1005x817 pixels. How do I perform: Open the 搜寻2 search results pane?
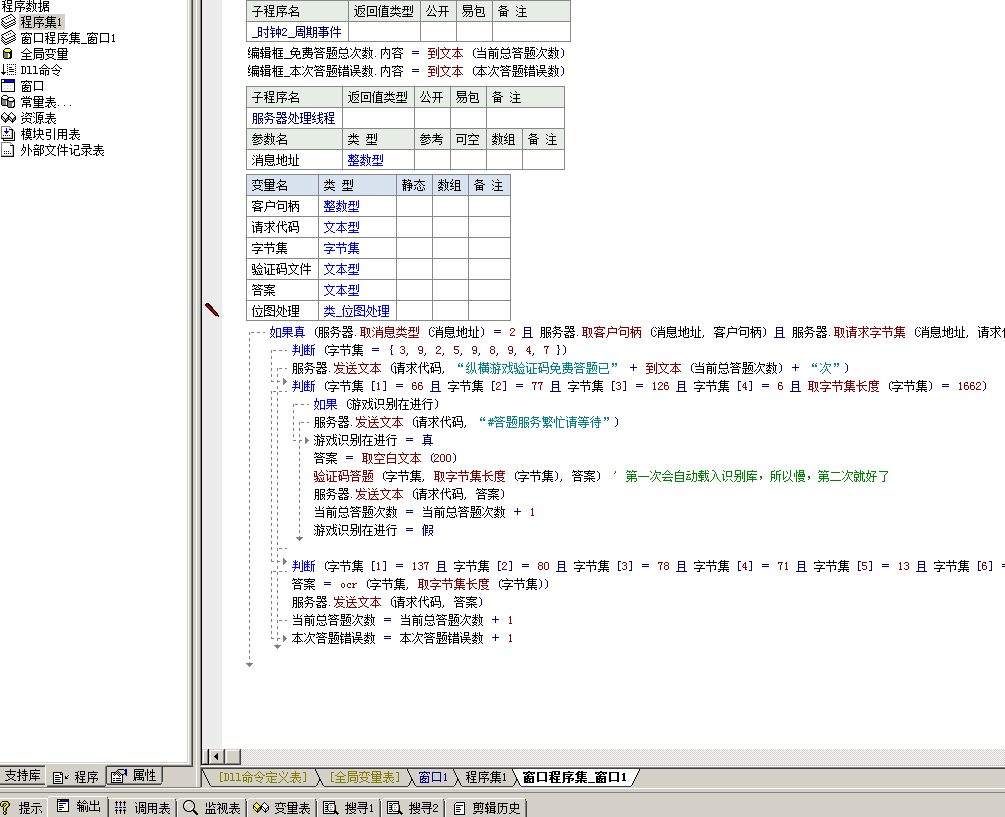[x=413, y=807]
